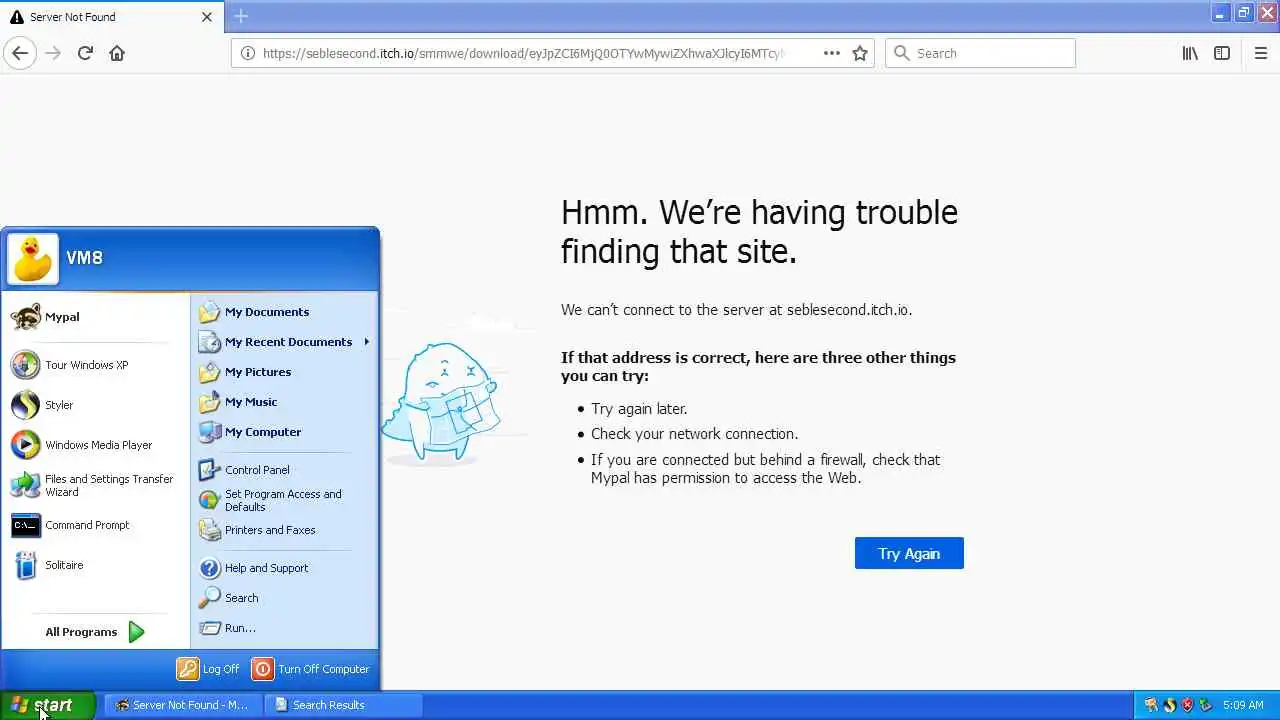This screenshot has width=1280, height=720.
Task: Close the Server Not Found tab
Action: 207,17
